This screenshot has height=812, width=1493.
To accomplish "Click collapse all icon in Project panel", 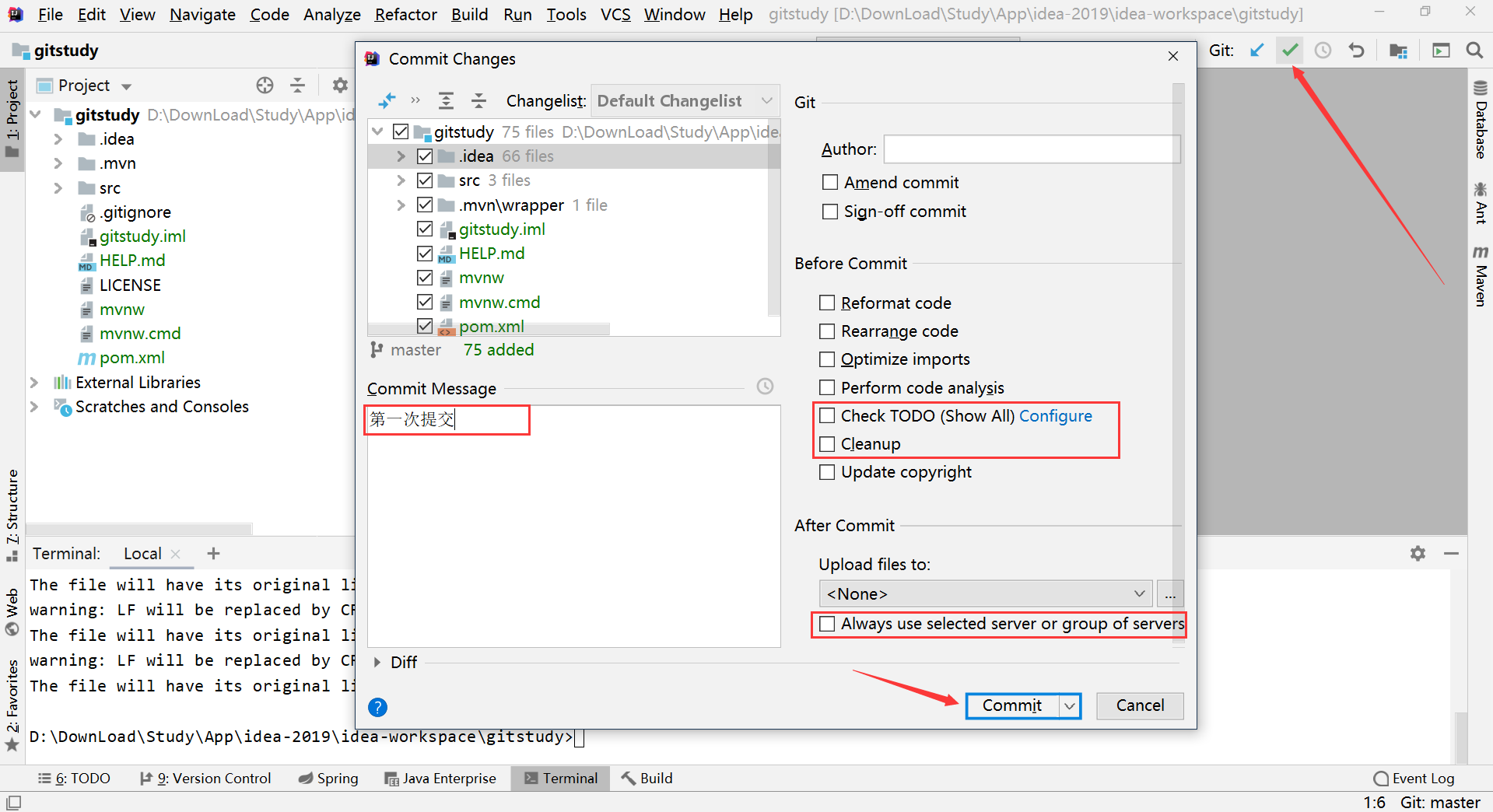I will 297,86.
